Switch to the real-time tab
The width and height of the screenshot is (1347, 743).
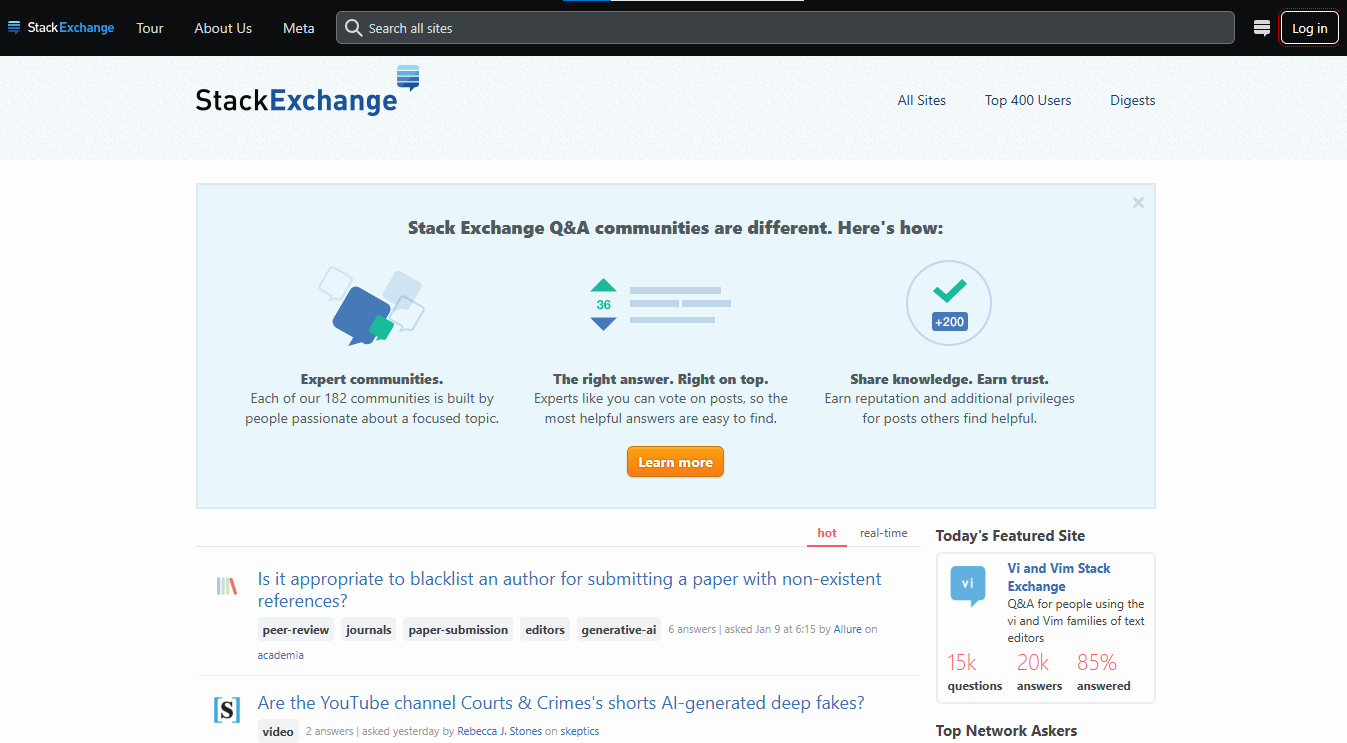click(x=883, y=533)
